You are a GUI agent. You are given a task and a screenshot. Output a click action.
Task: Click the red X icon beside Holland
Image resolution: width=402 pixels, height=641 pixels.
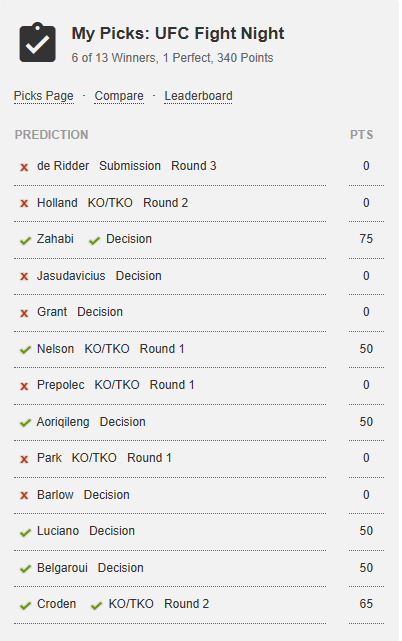(x=24, y=203)
